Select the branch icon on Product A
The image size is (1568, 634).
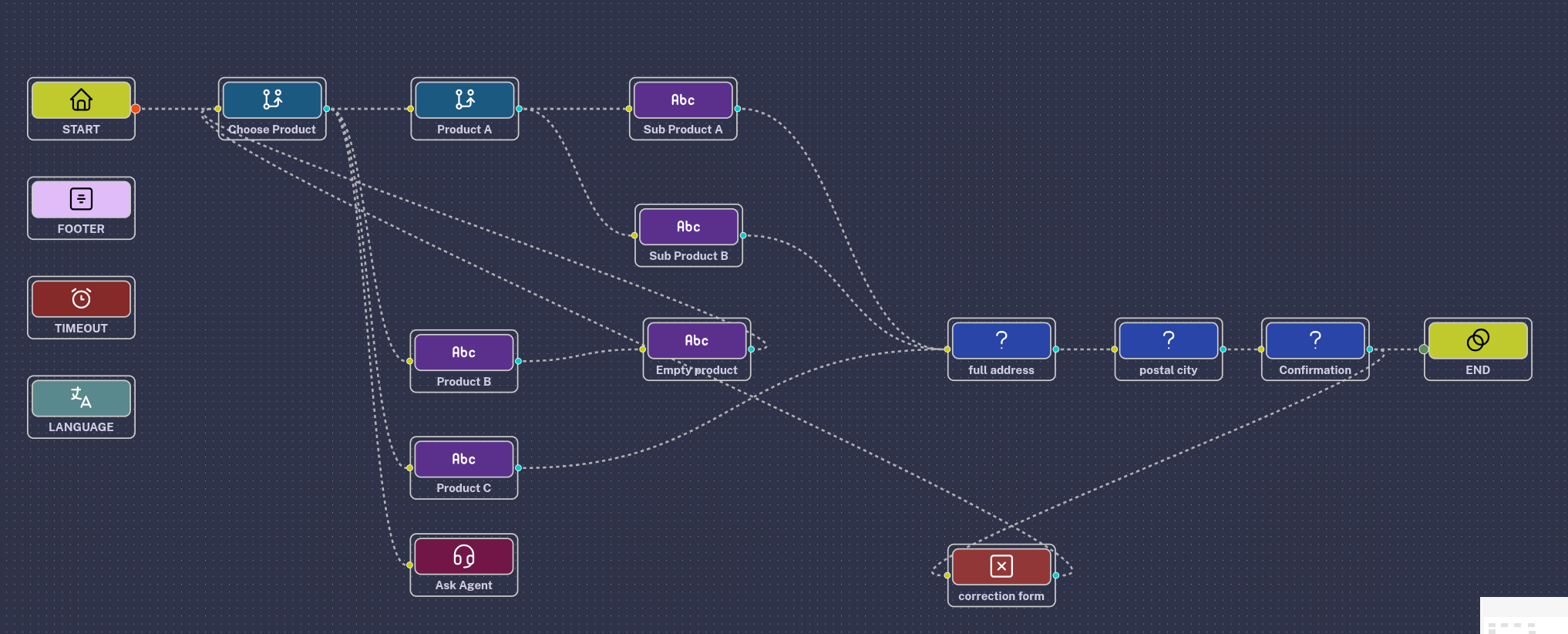[x=465, y=99]
